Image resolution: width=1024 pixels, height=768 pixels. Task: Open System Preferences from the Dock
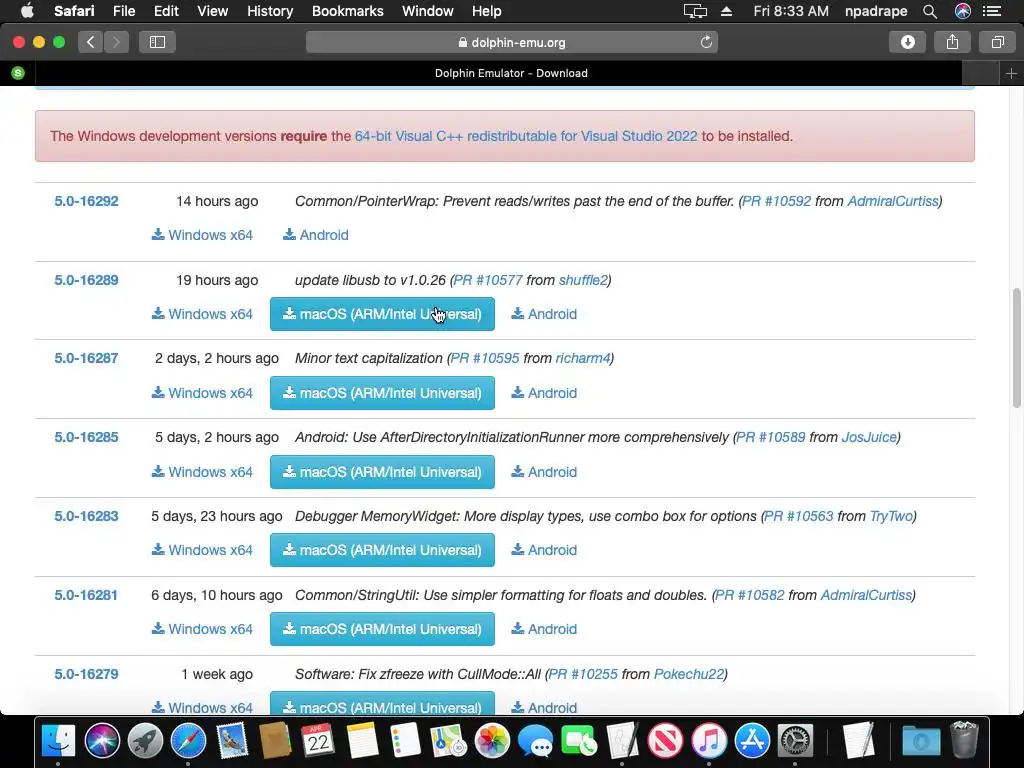pos(795,741)
